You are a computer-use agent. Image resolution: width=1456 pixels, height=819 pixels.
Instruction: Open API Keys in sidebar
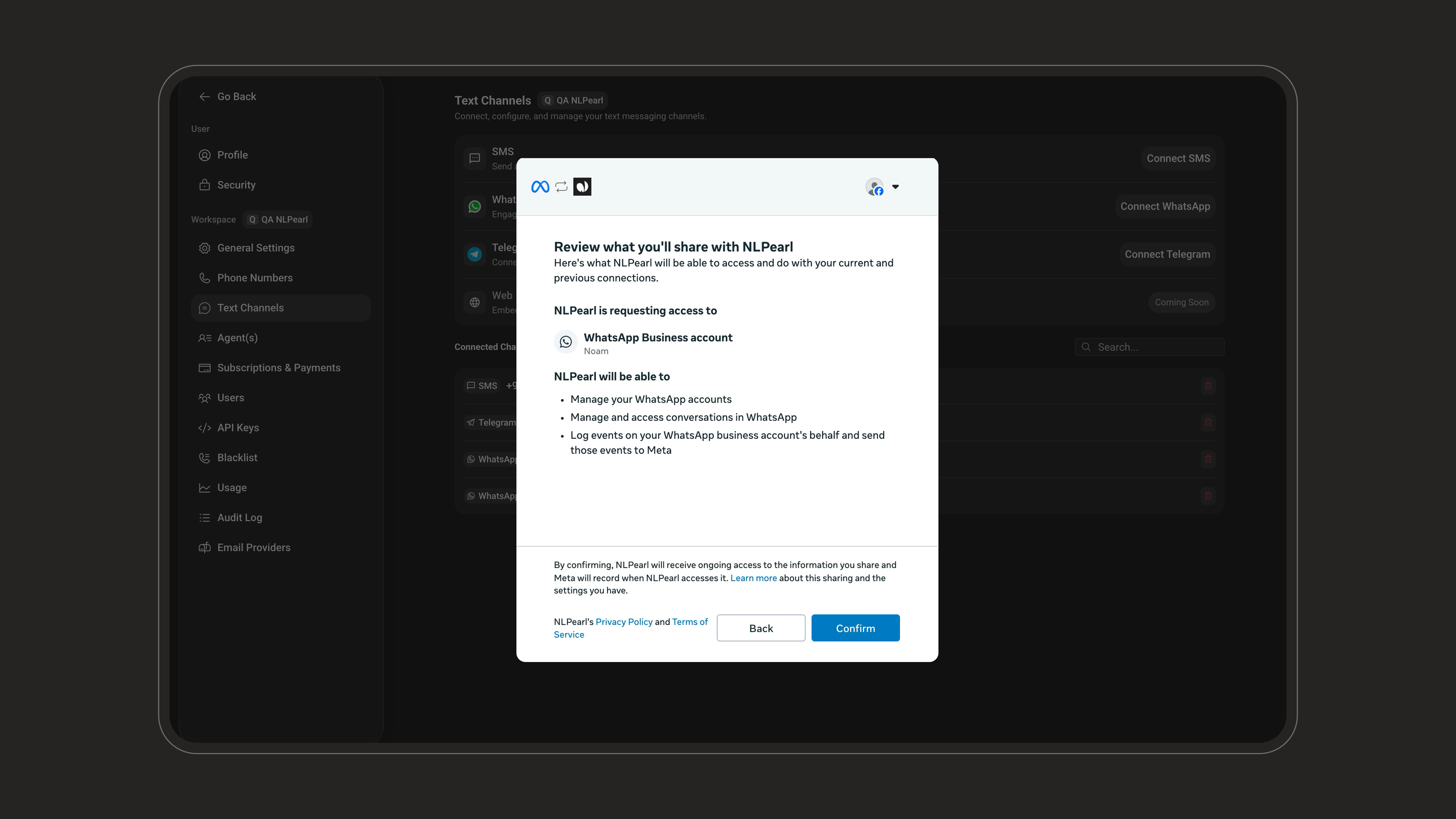[280, 427]
